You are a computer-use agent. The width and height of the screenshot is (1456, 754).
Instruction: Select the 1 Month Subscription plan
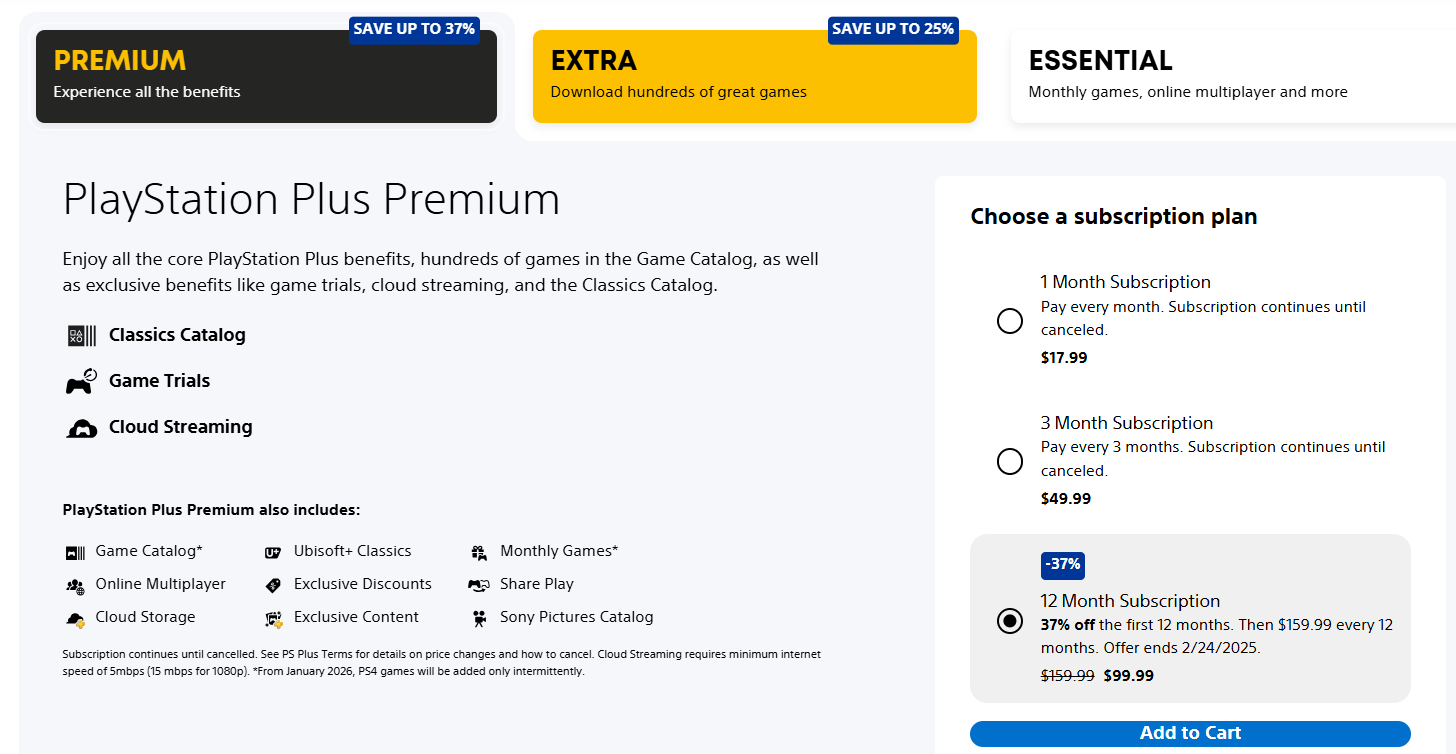[x=1009, y=321]
